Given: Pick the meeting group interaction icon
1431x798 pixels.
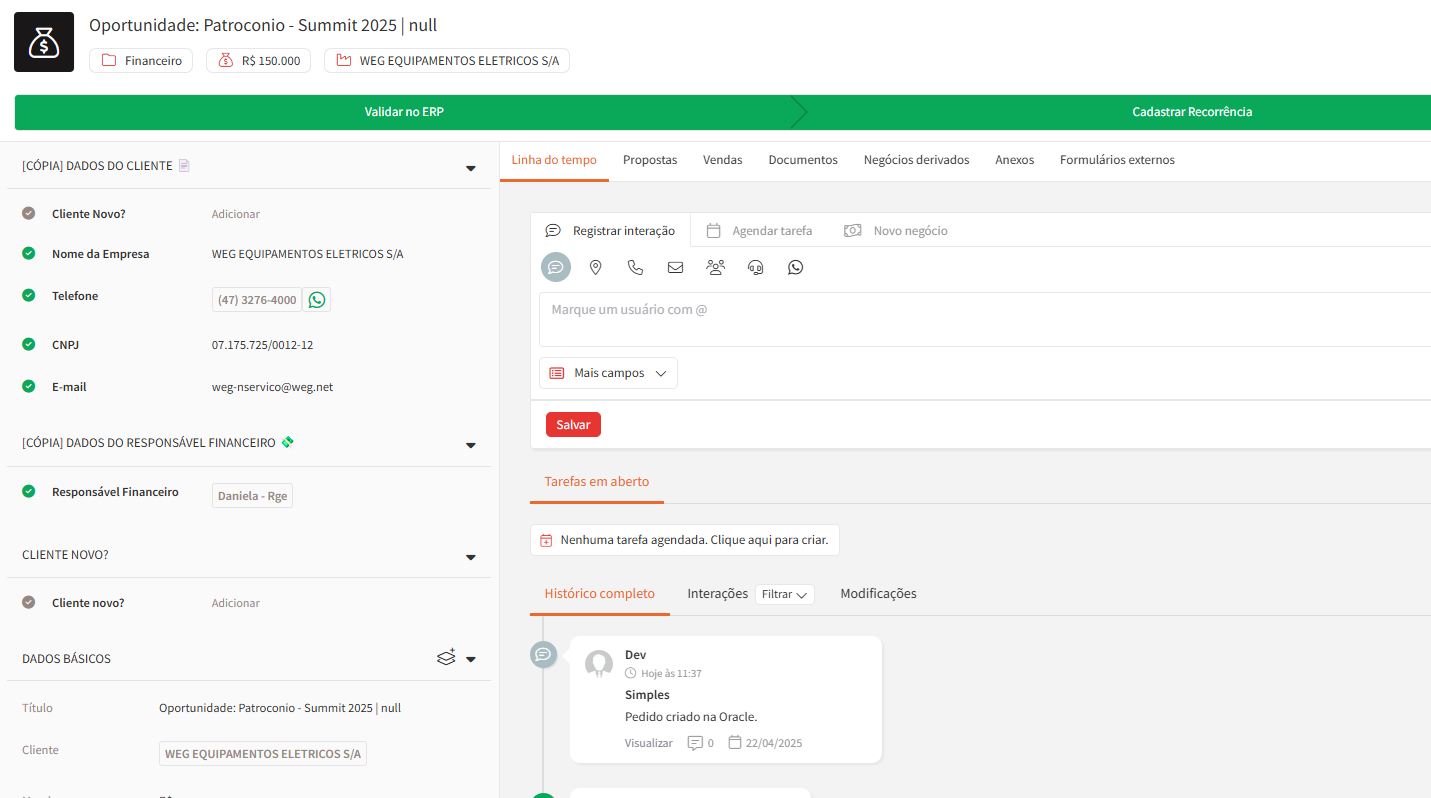Looking at the screenshot, I should click(x=715, y=267).
